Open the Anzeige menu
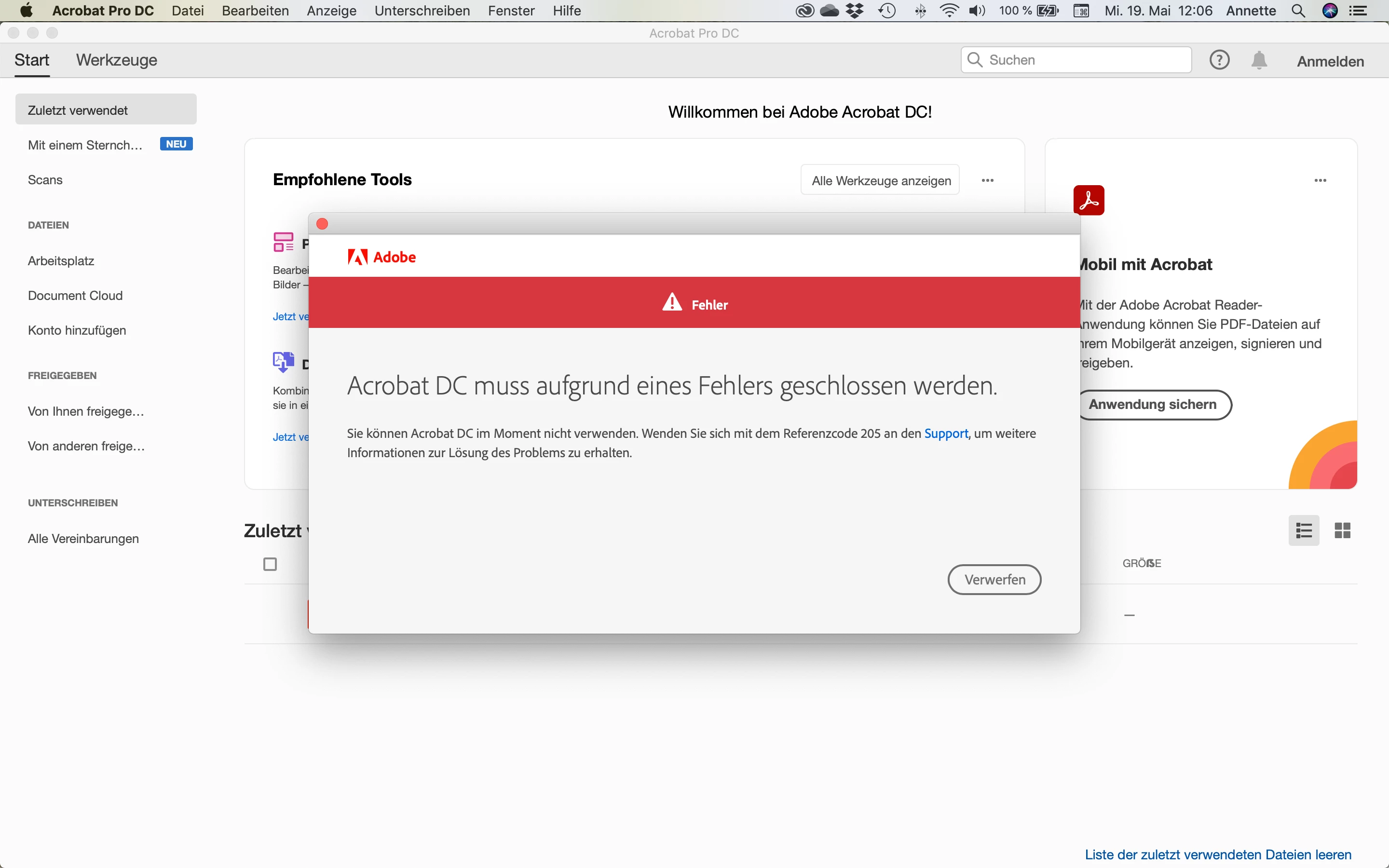This screenshot has height=868, width=1389. 332,10
